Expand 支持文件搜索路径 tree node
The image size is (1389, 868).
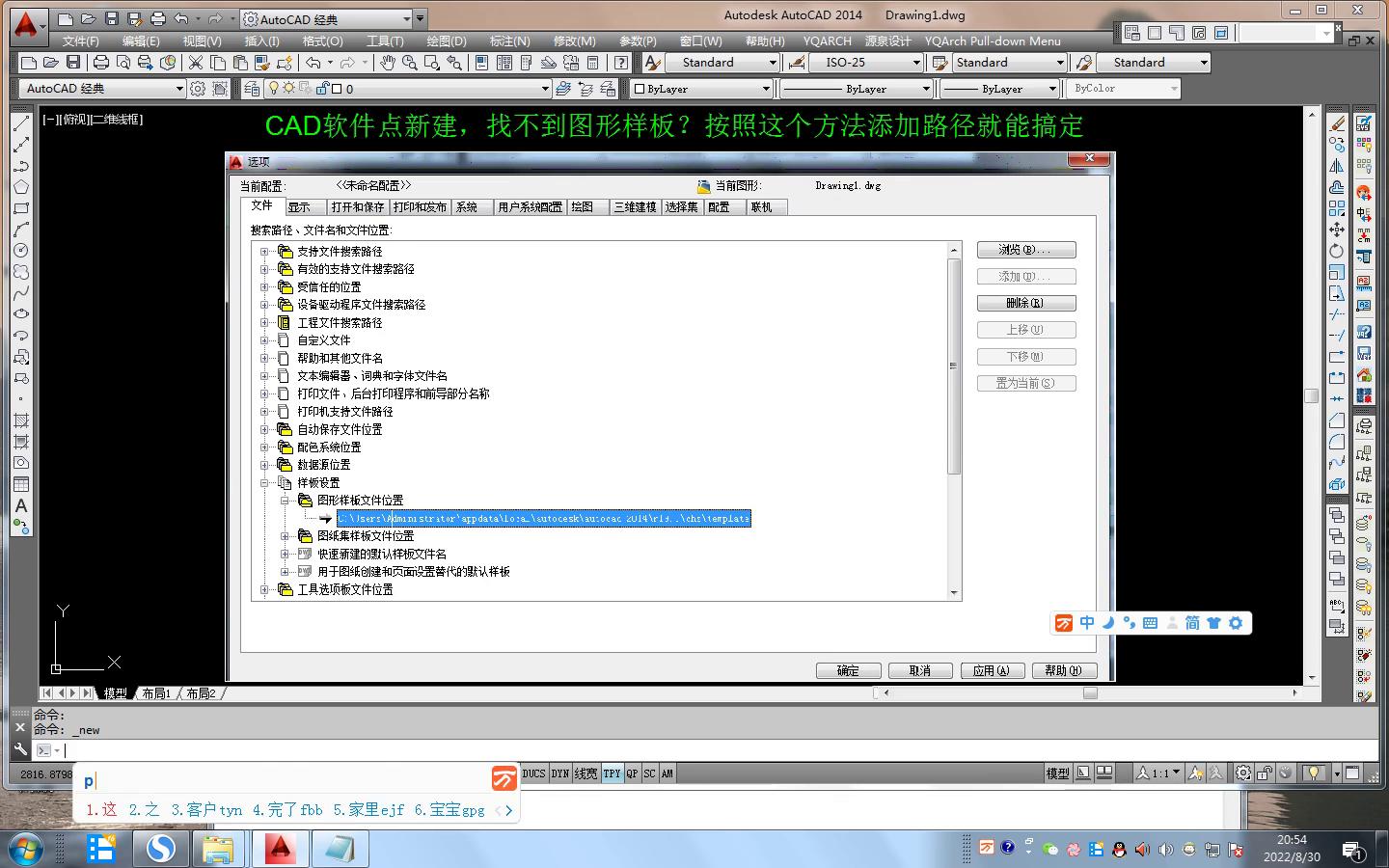click(264, 252)
